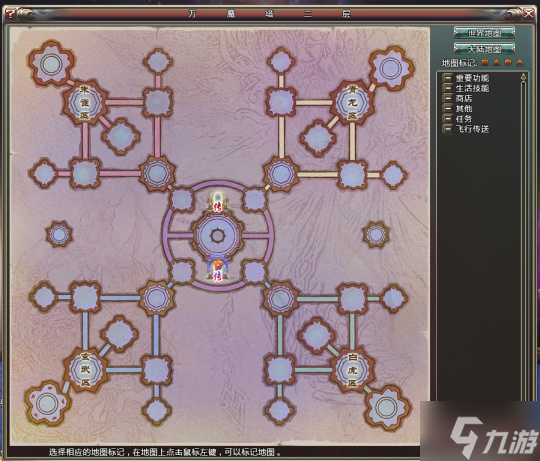540x461 pixels.
Task: Collapse the 生活技能 category
Action: pos(447,88)
